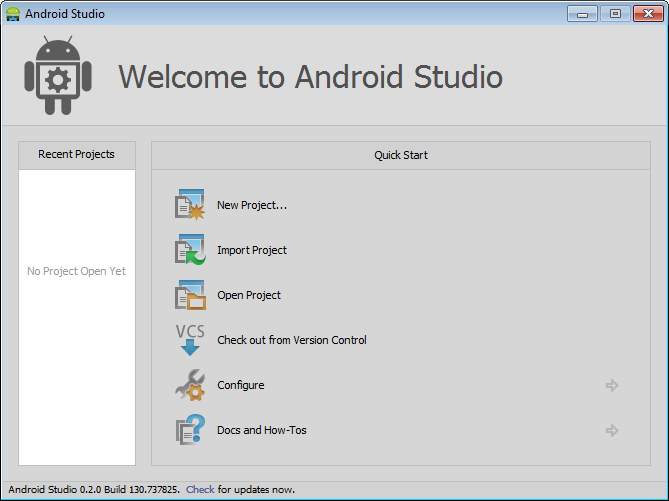Image resolution: width=669 pixels, height=501 pixels.
Task: Click the New Project icon
Action: click(190, 205)
